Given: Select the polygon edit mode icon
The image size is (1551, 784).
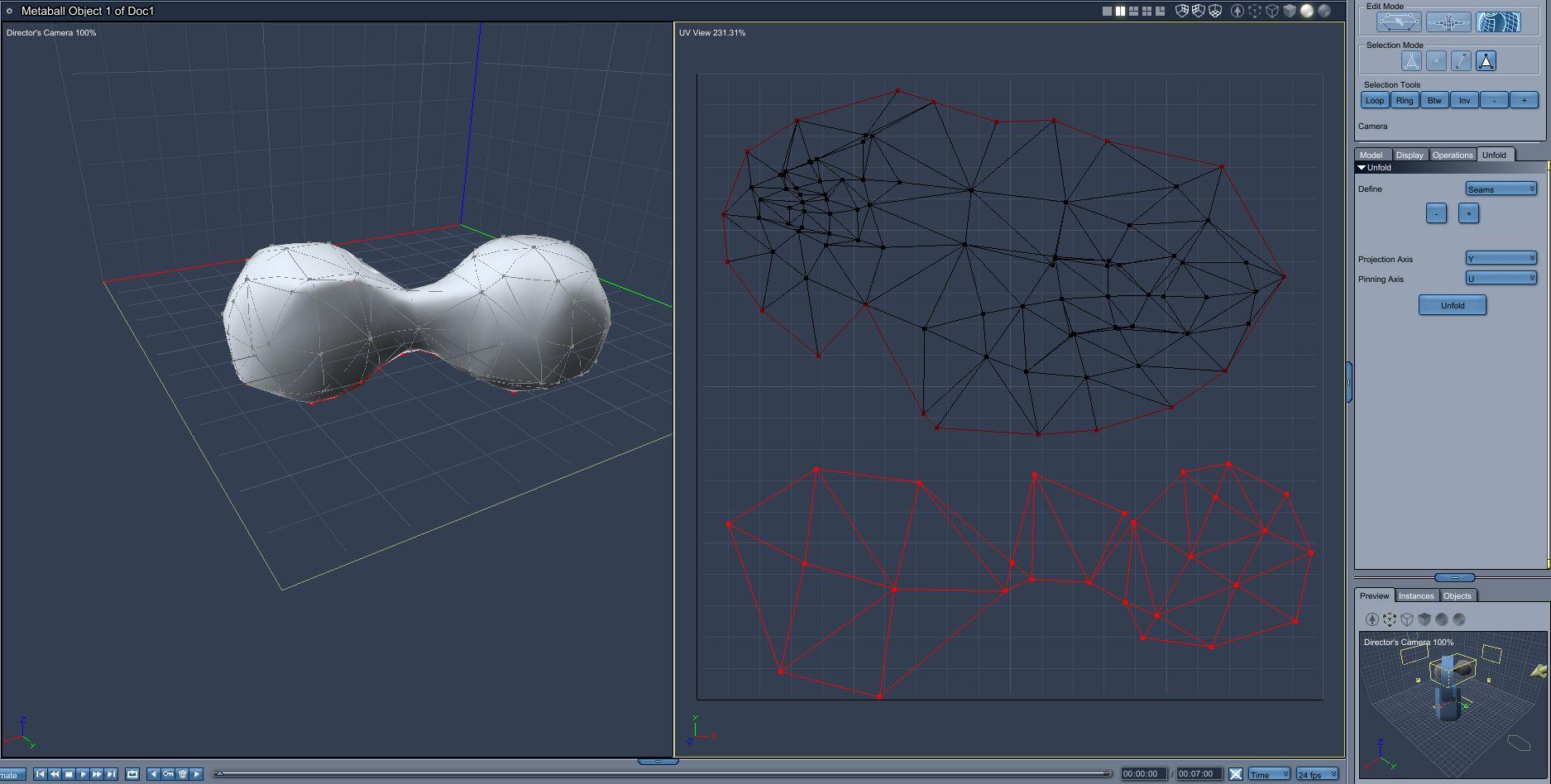Looking at the screenshot, I should 1399,22.
